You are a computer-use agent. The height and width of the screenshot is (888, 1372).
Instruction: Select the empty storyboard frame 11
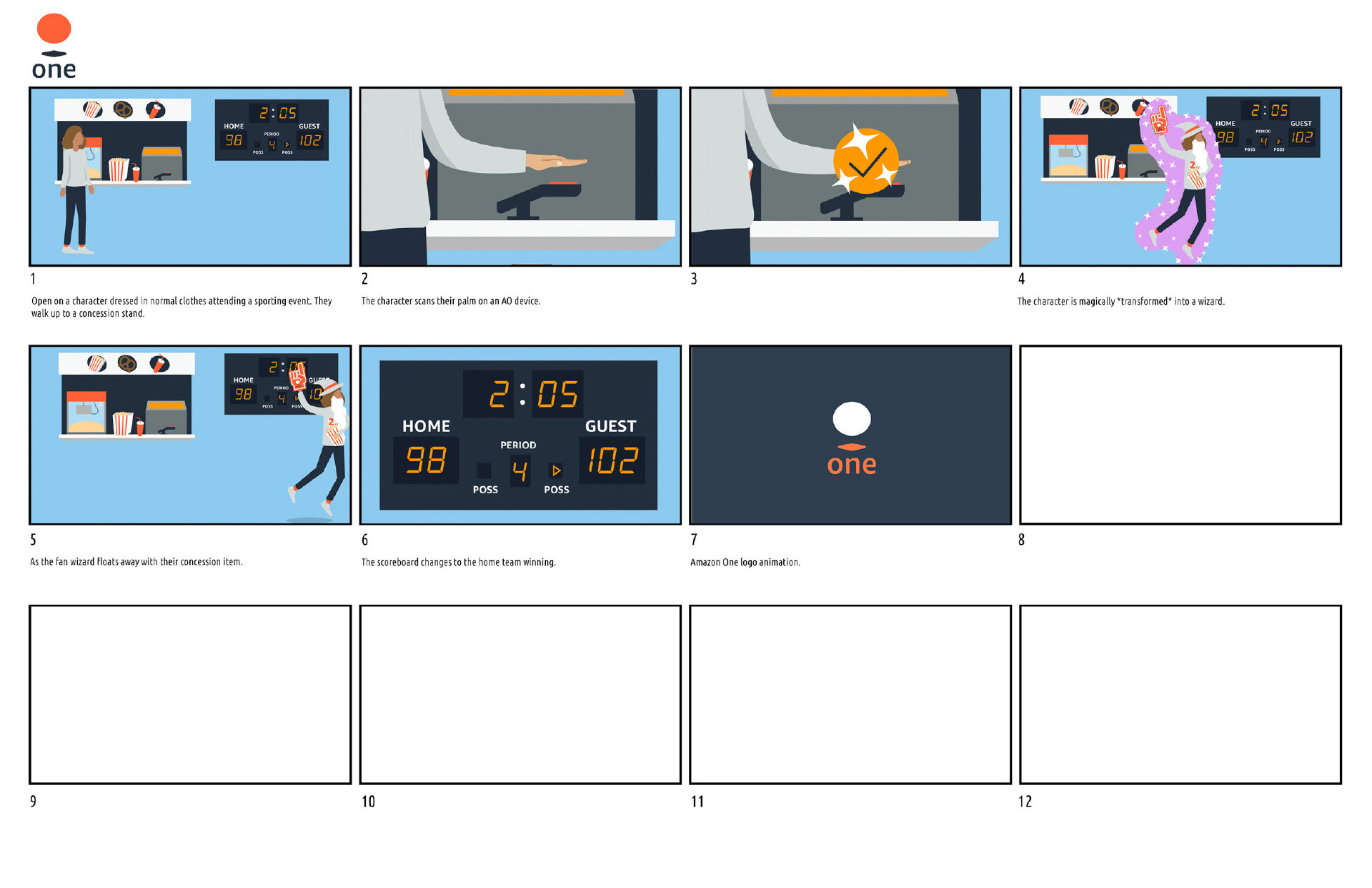(850, 695)
